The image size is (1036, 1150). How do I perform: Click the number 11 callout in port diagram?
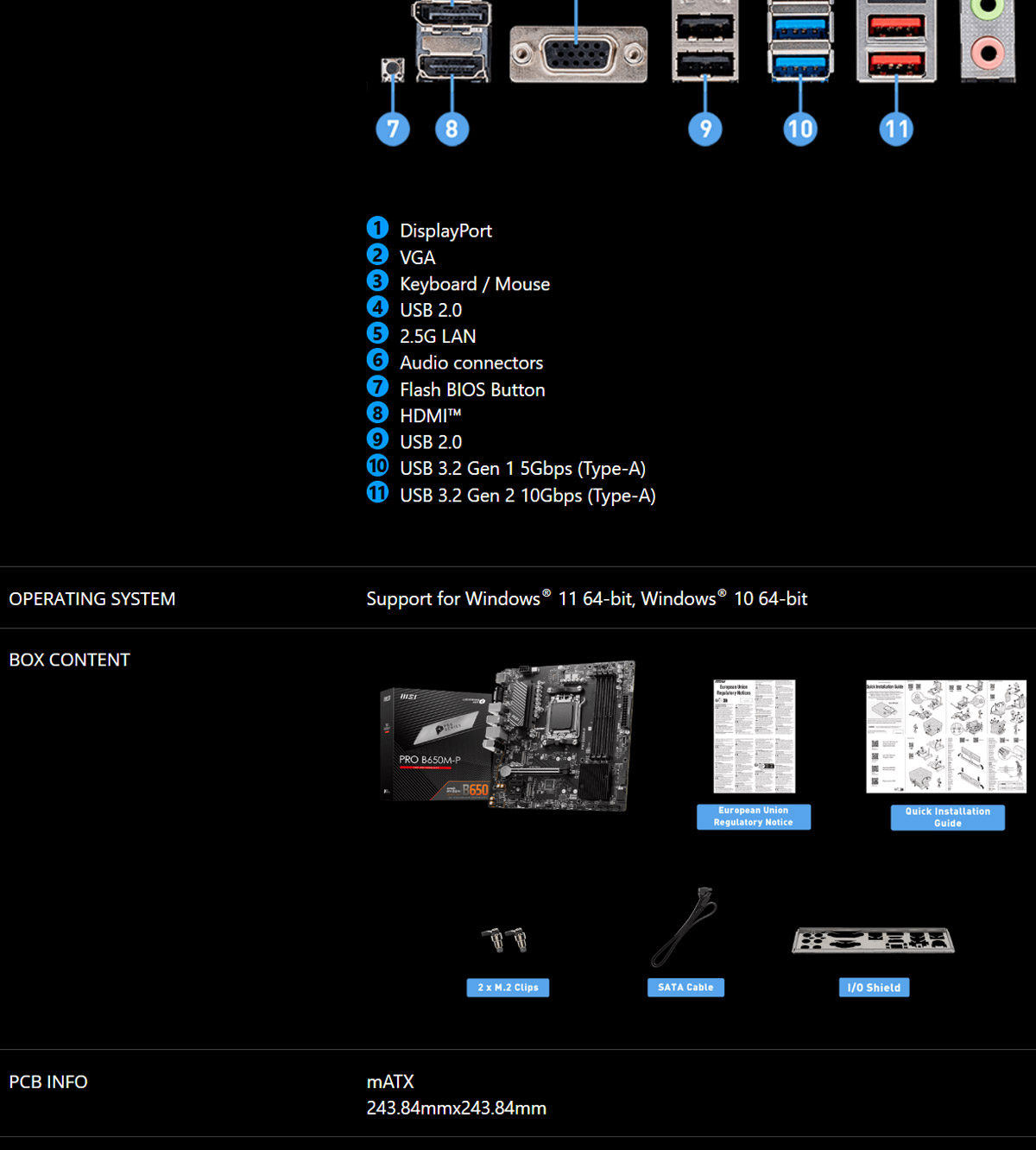tap(896, 130)
